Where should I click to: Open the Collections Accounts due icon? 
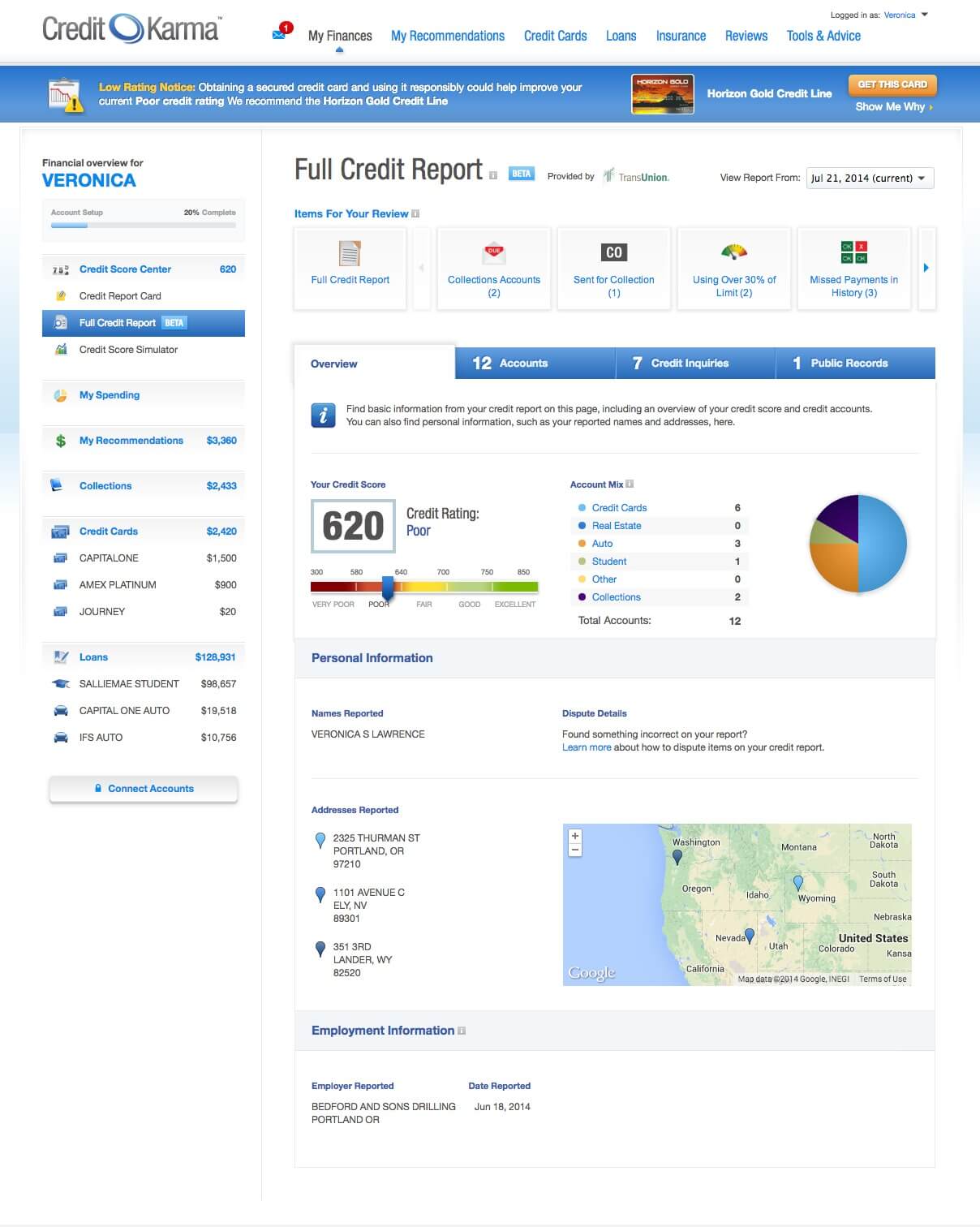[x=494, y=252]
